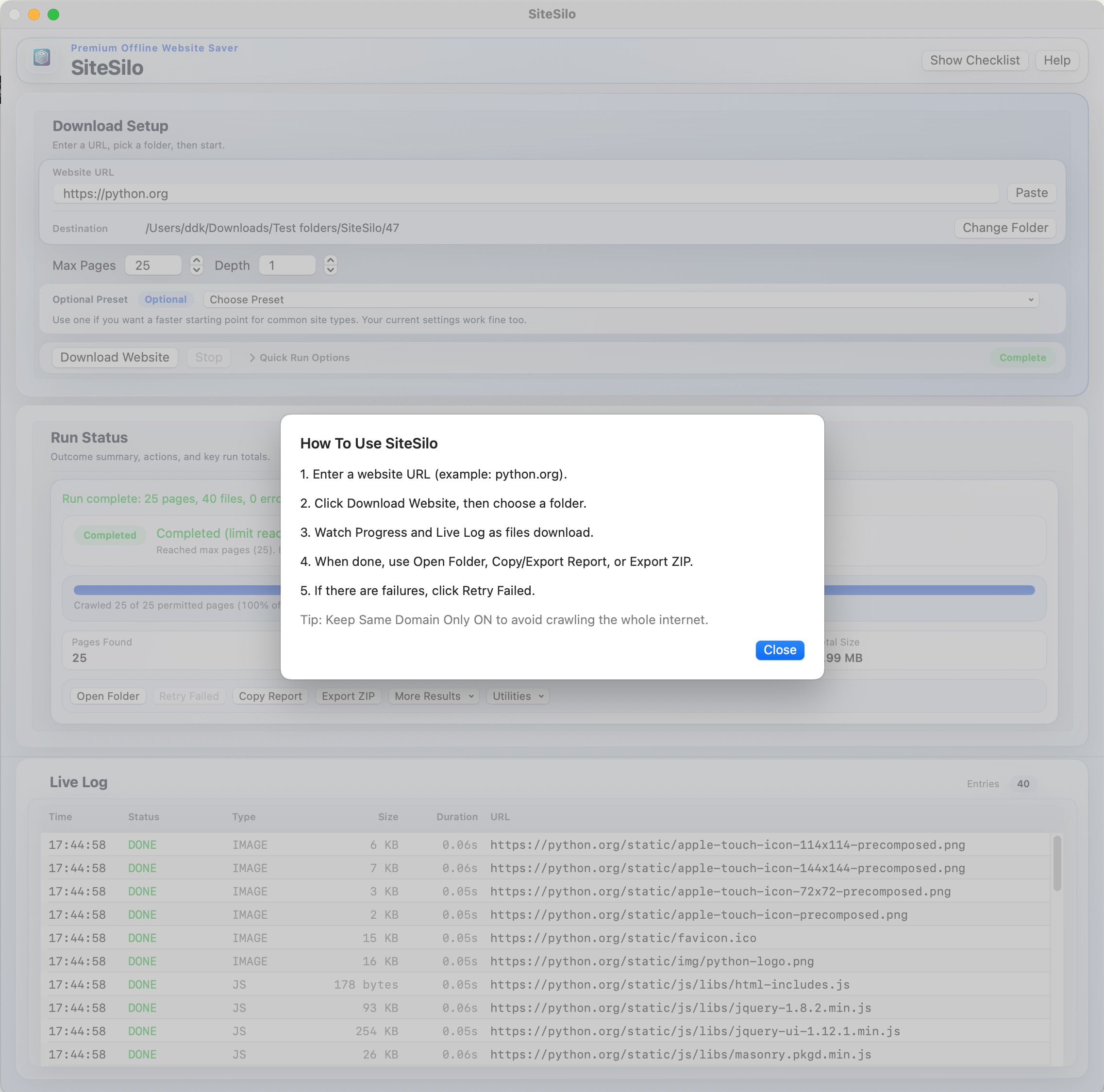The height and width of the screenshot is (1092, 1104).
Task: Select the masonry.pkgd.min.js log row
Action: click(545, 1055)
